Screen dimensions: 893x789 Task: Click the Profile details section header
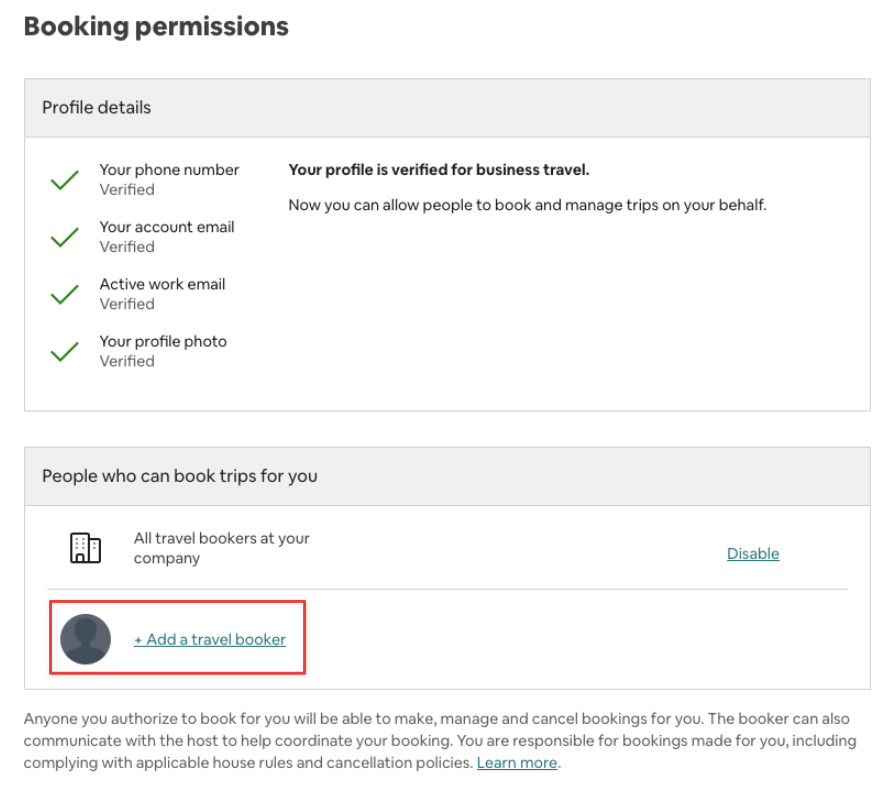(x=447, y=108)
